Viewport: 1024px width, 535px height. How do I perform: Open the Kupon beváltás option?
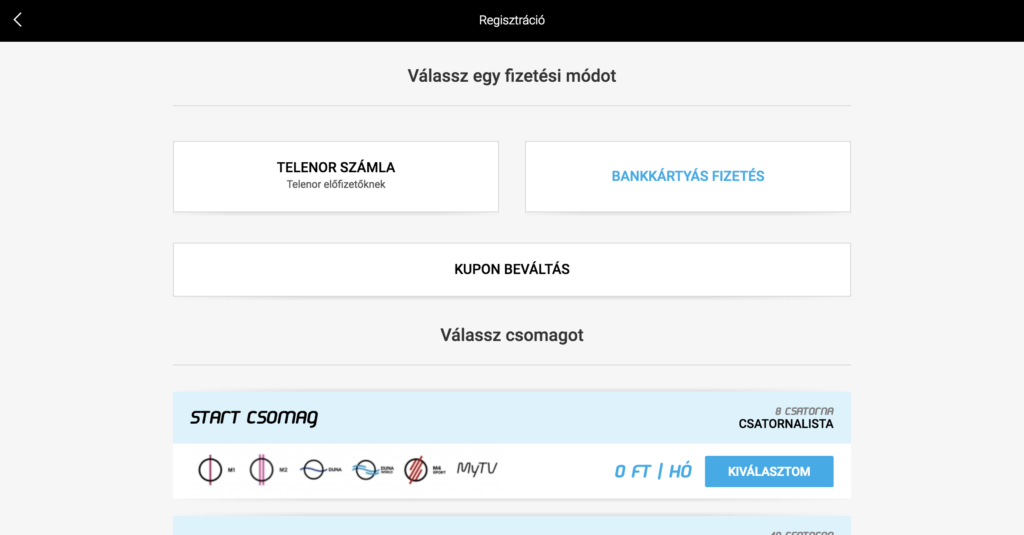click(512, 269)
